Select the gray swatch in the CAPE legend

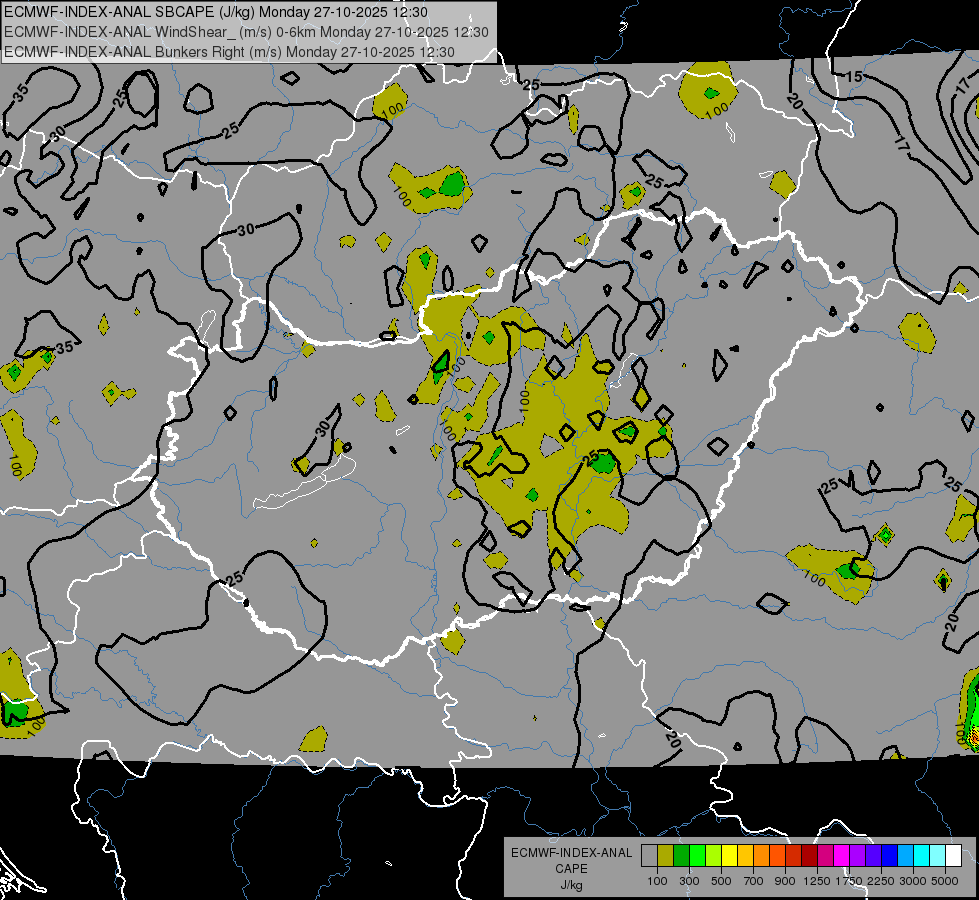click(x=649, y=855)
